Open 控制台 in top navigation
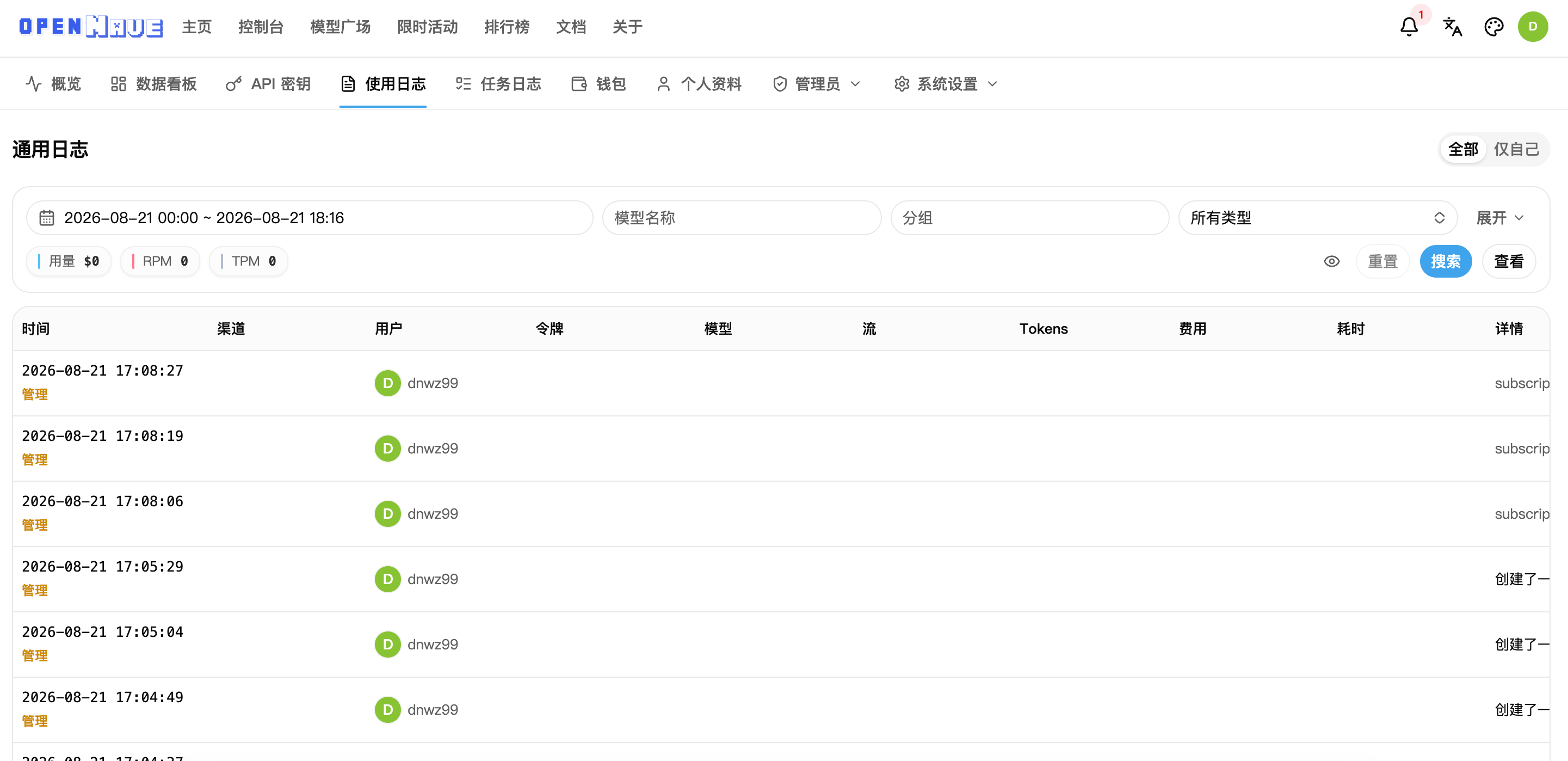 pos(261,27)
